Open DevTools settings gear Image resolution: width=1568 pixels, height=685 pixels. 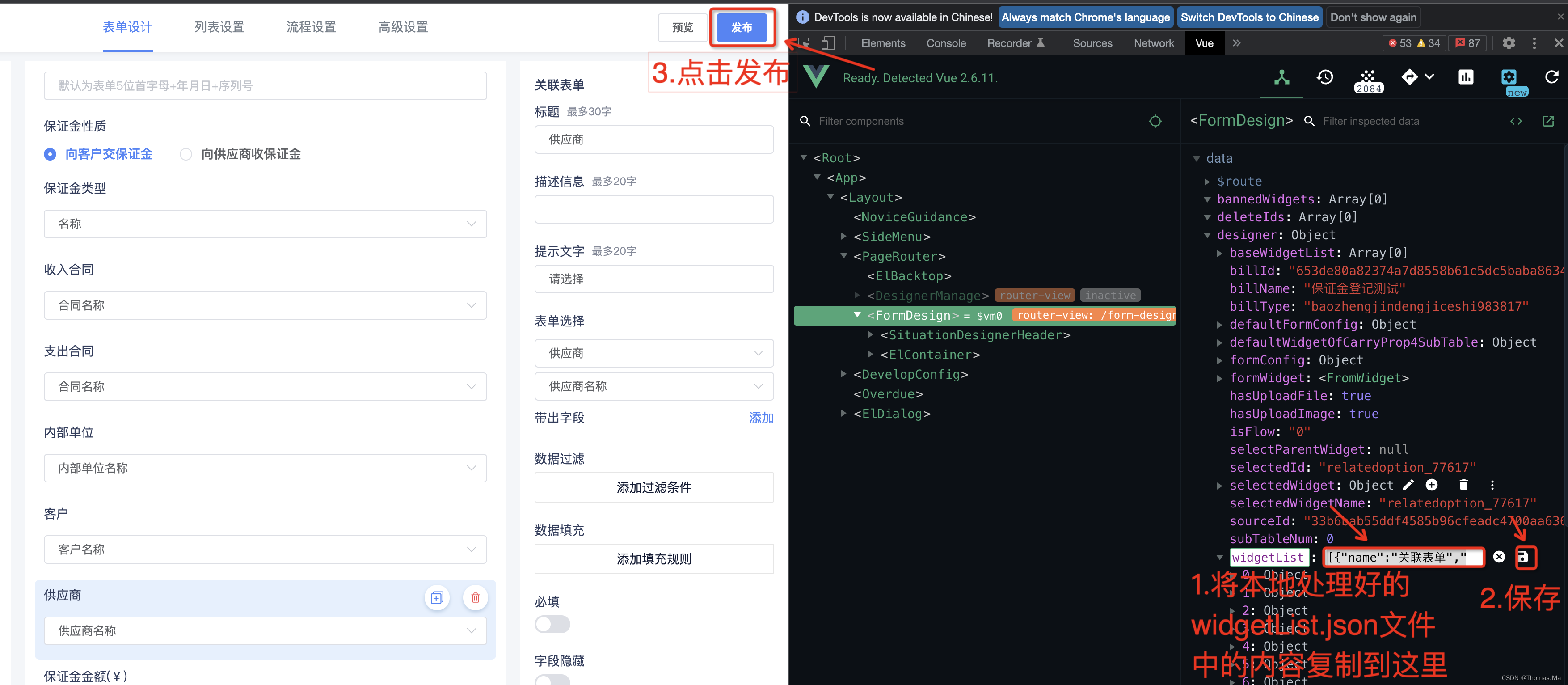pyautogui.click(x=1509, y=43)
